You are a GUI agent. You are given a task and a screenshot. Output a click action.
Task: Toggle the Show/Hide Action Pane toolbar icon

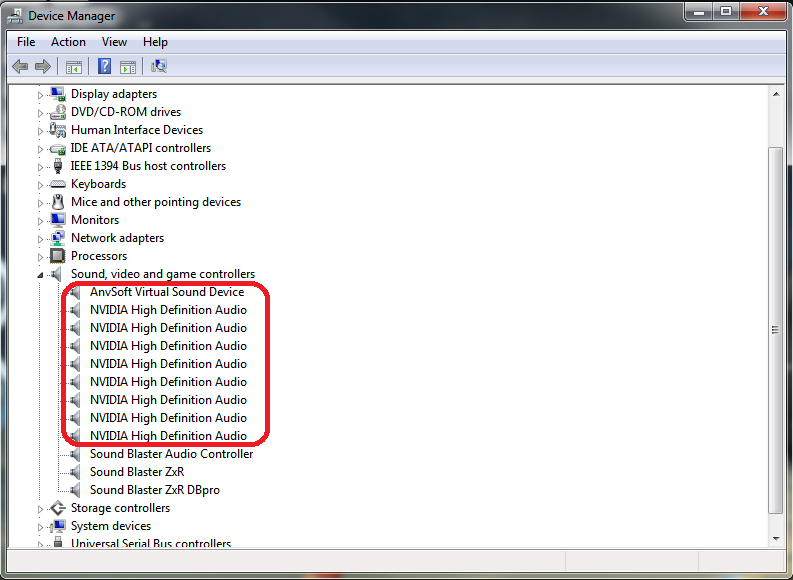(128, 66)
